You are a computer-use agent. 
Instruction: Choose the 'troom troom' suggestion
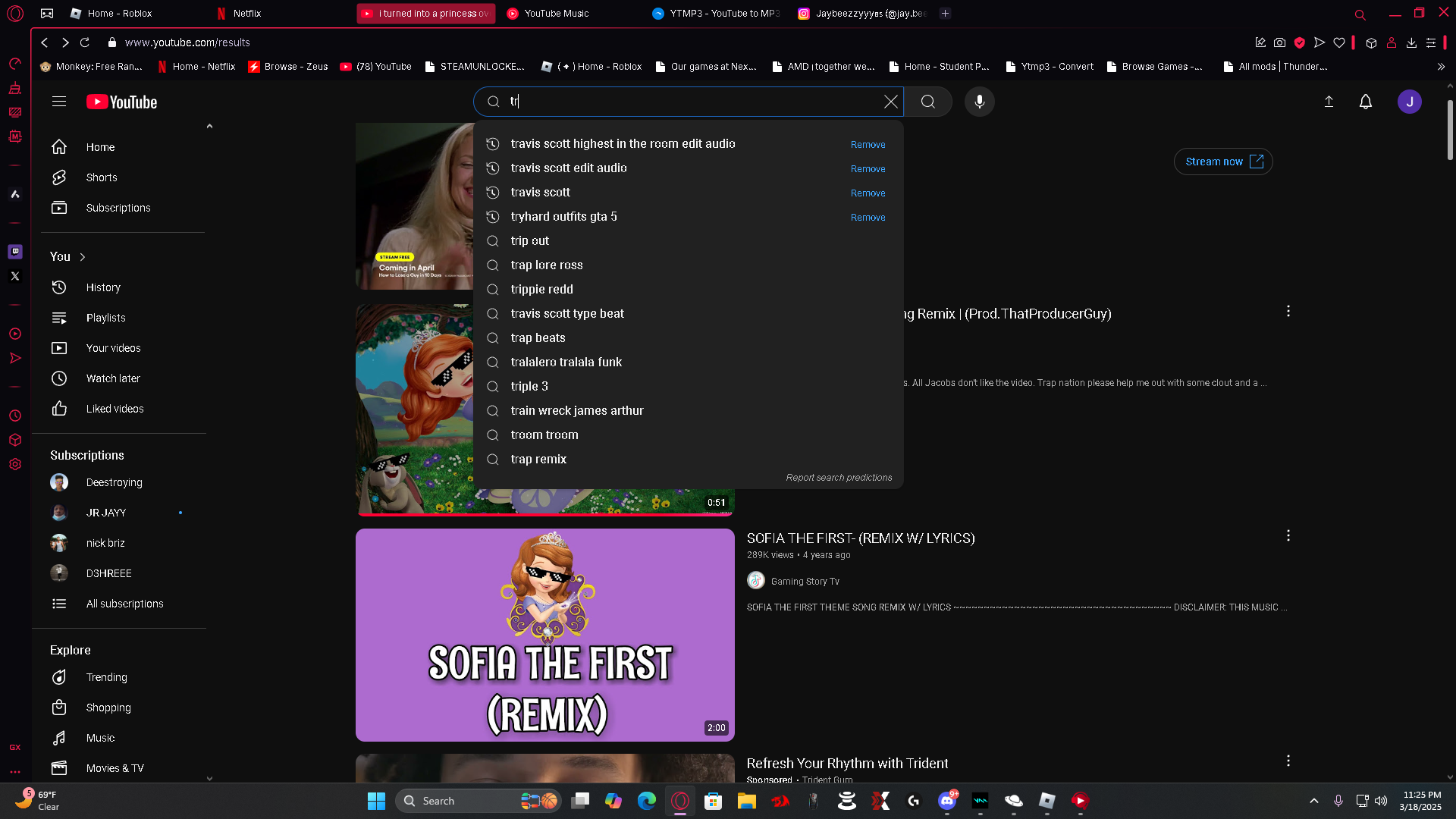688,435
